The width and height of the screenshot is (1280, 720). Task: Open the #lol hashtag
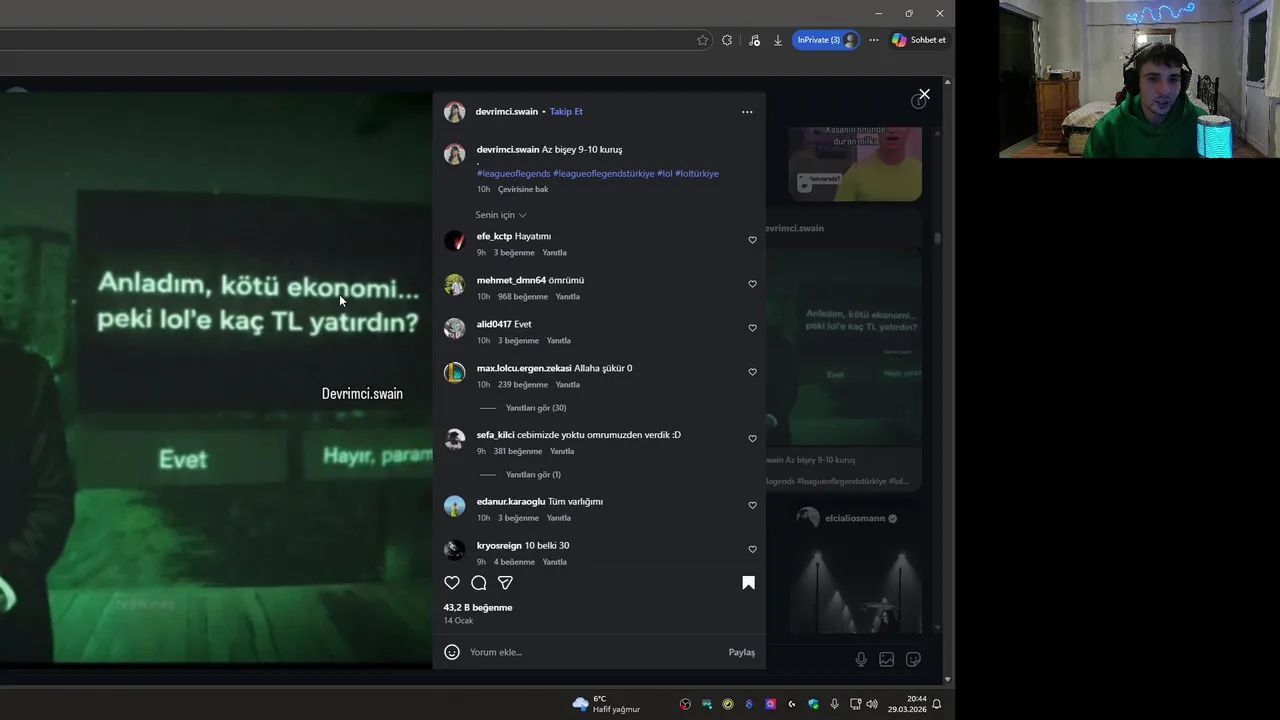[665, 174]
